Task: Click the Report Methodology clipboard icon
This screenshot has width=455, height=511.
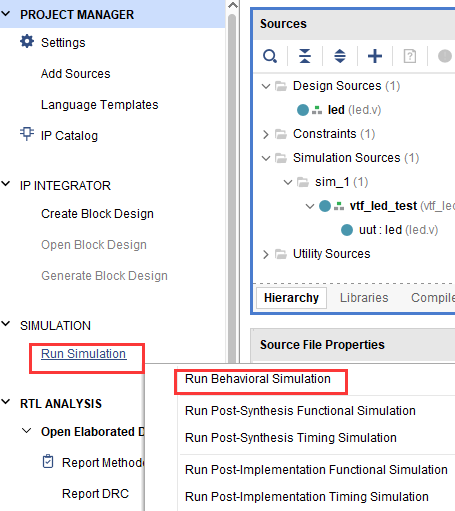Action: (48, 461)
